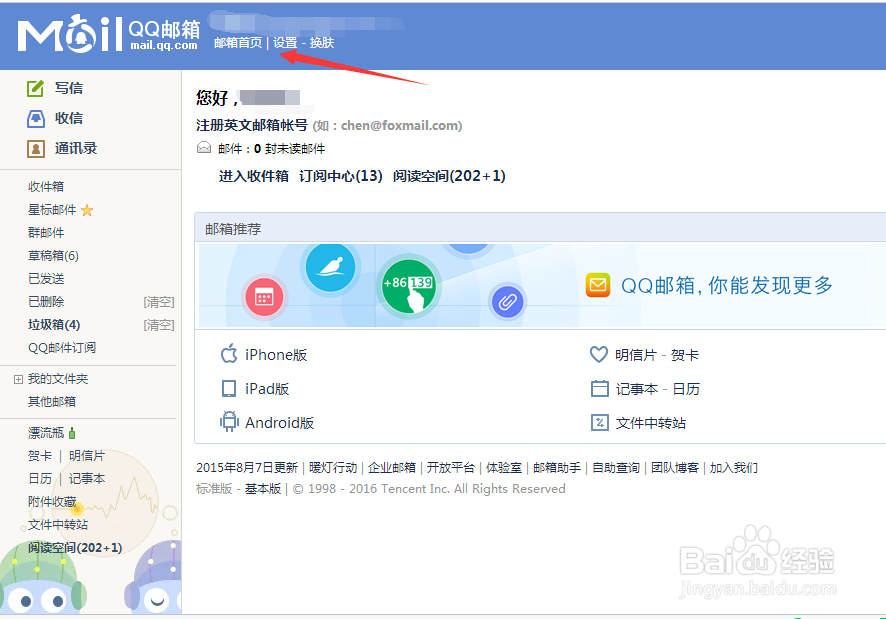Screen dimensions: 886x619
Task: Open 文件中转站 in the sidebar
Action: coord(58,525)
